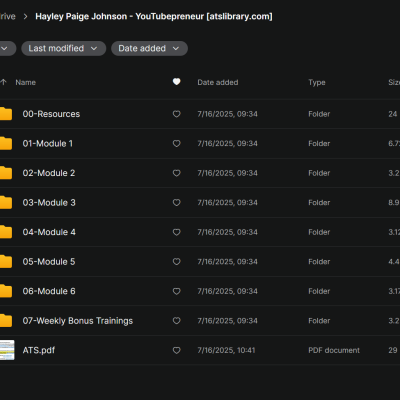Open the partially visible leftmost filter dropdown
Viewport: 400px width, 400px height.
point(7,48)
